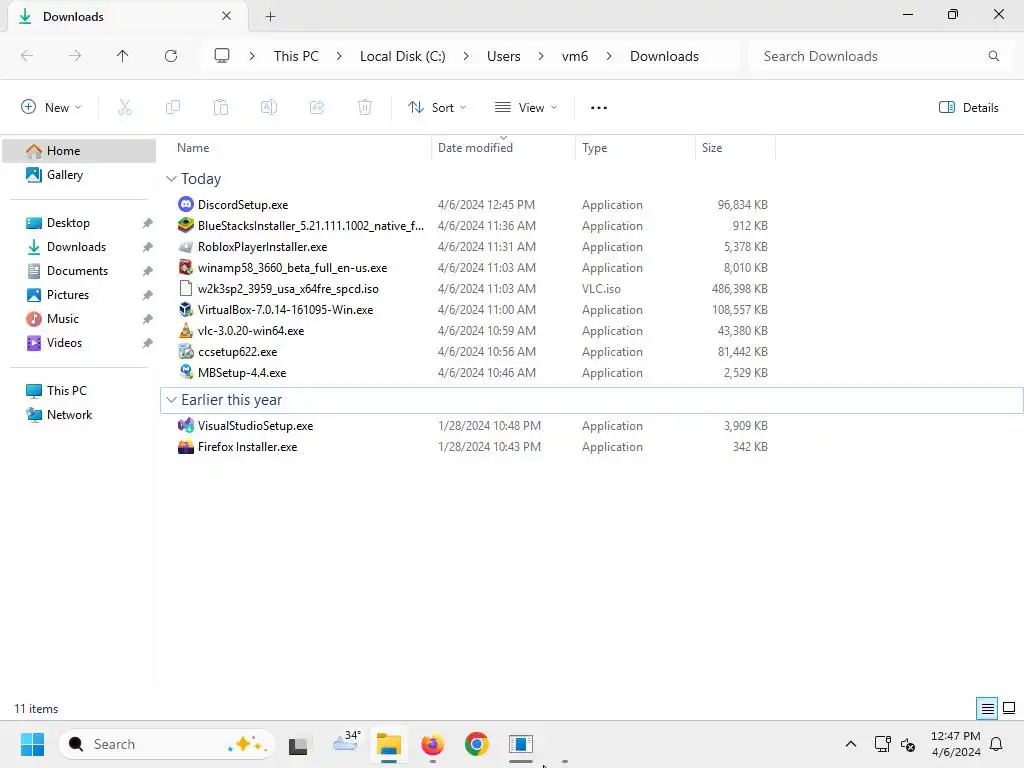Click the Rename icon in toolbar
The width and height of the screenshot is (1024, 768).
pyautogui.click(x=269, y=108)
